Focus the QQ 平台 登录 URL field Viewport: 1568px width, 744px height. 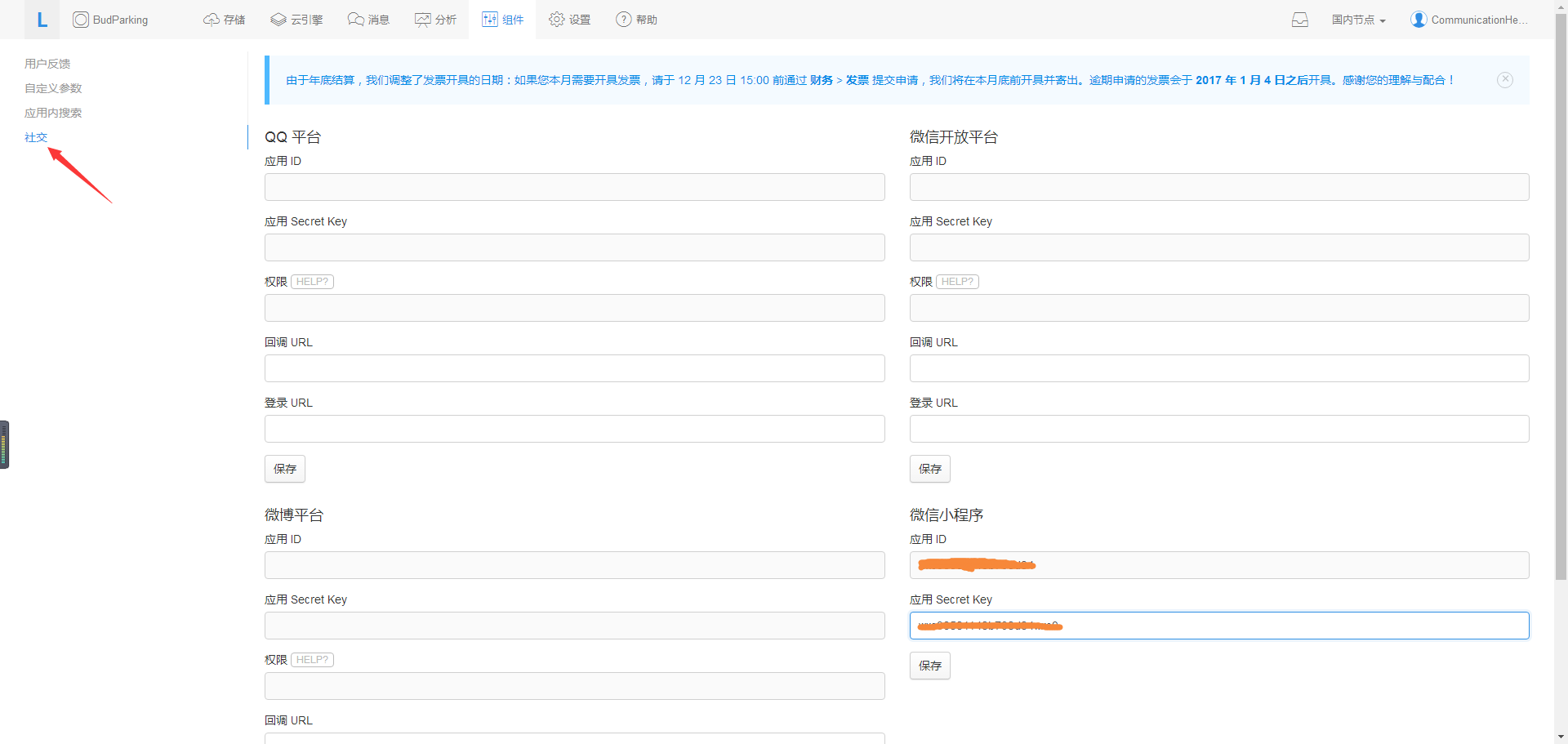tap(575, 429)
